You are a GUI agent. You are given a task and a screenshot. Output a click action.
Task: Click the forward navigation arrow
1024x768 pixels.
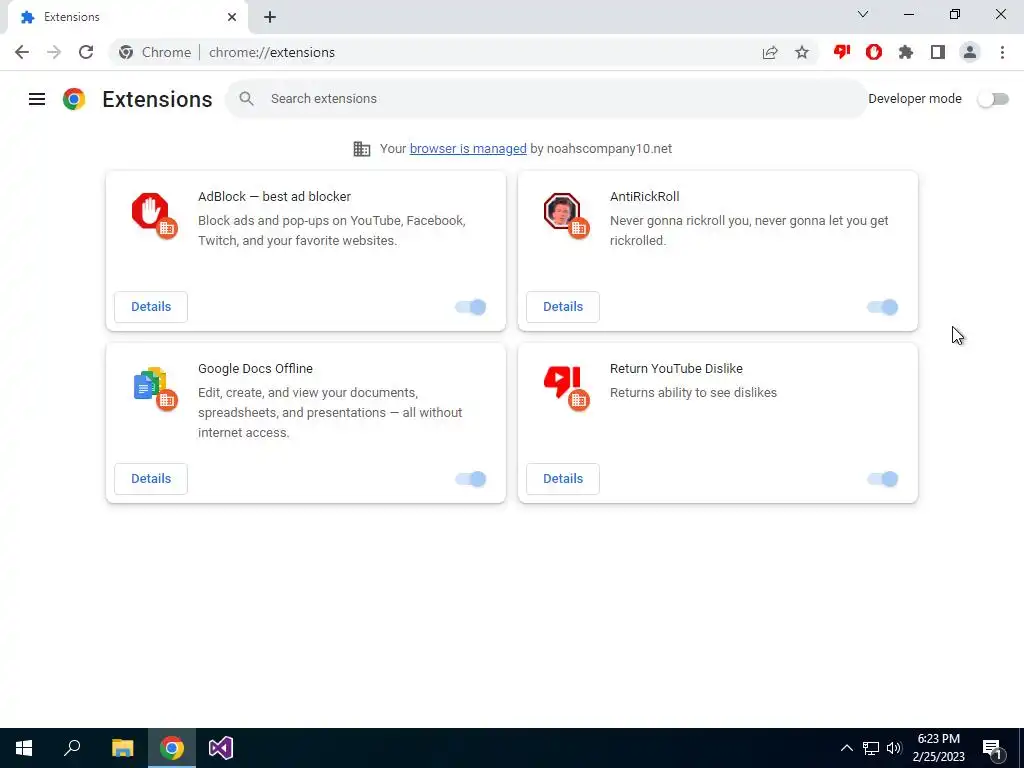[x=54, y=52]
